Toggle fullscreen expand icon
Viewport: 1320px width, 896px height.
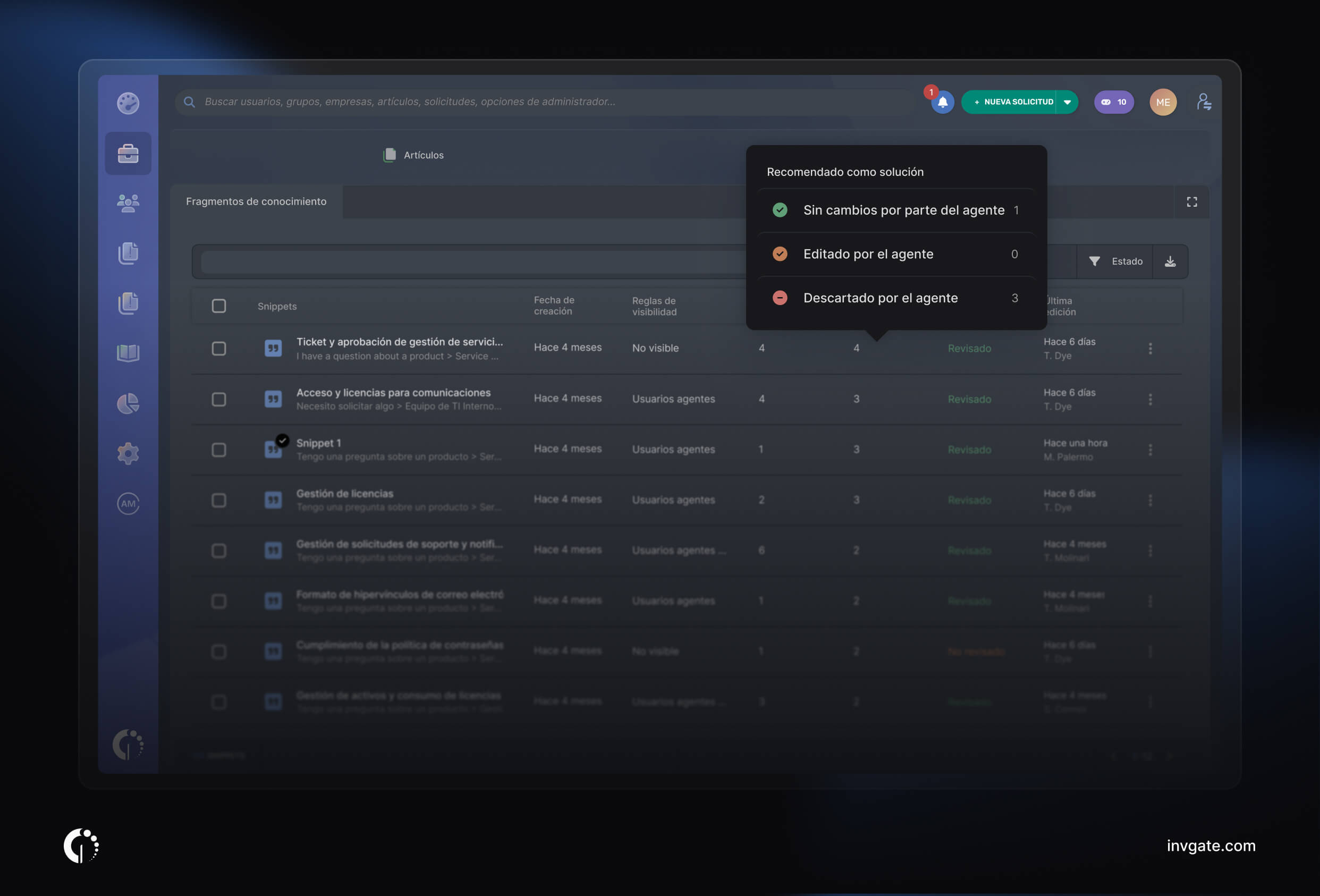[1191, 202]
